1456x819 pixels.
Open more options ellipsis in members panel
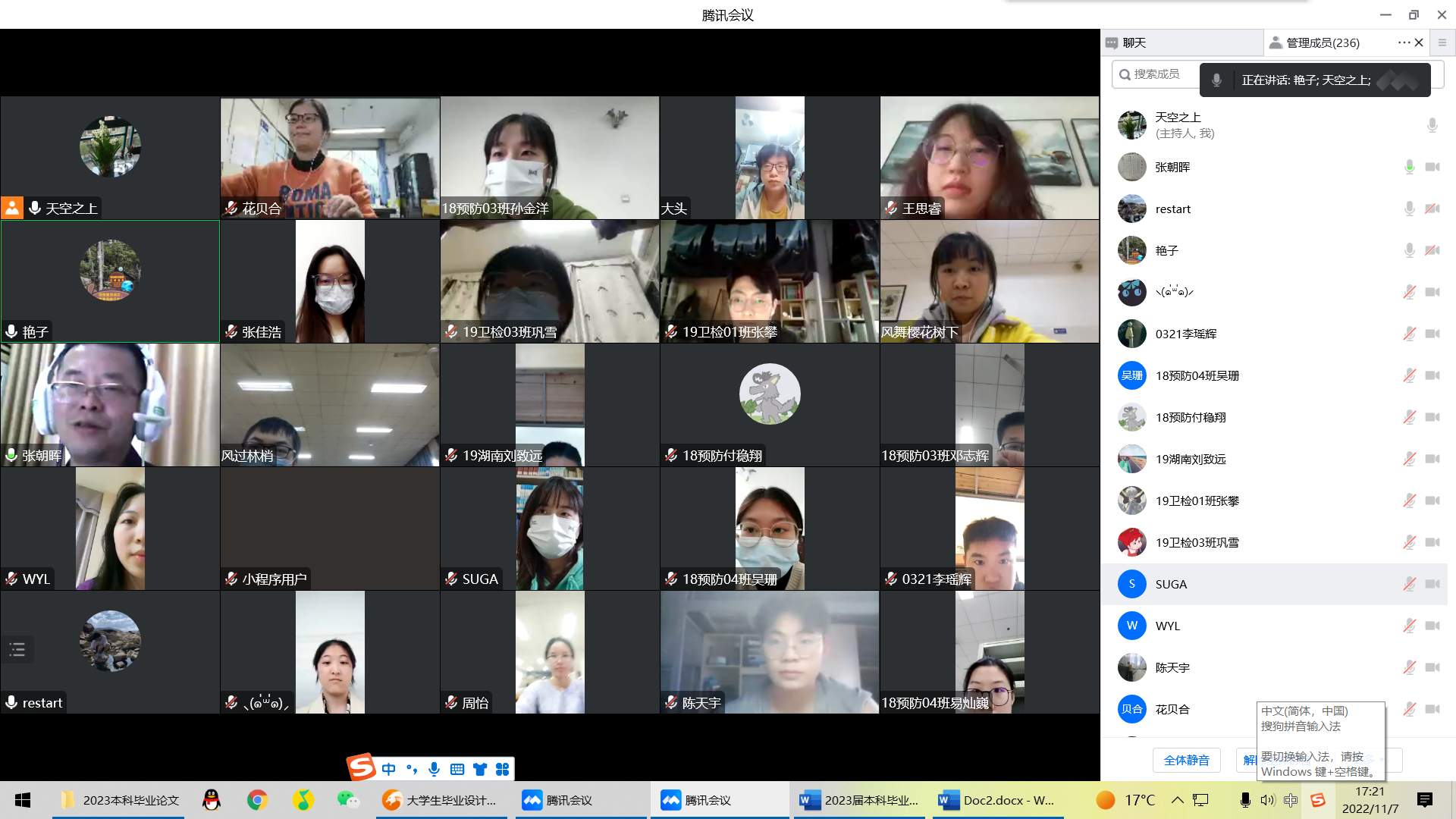click(x=1403, y=42)
